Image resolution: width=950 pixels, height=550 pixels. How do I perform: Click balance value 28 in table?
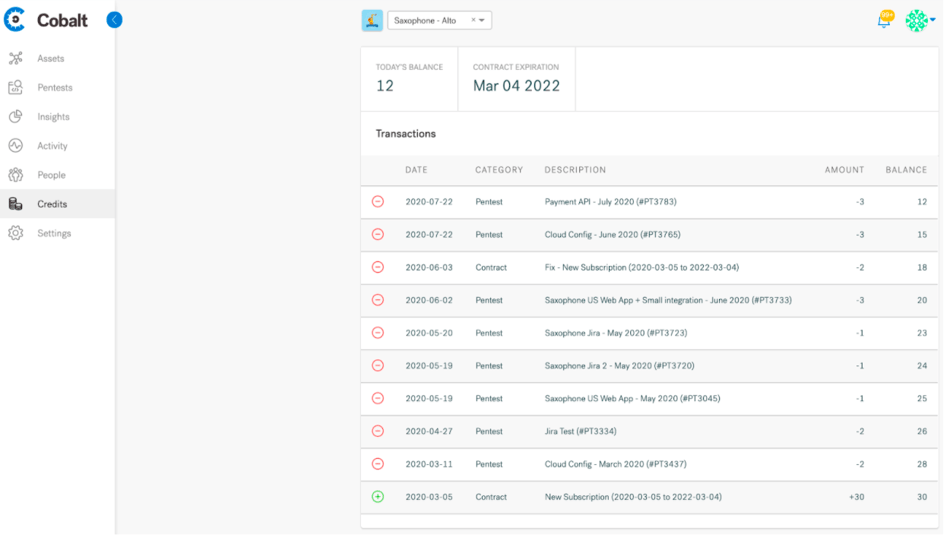coord(922,464)
